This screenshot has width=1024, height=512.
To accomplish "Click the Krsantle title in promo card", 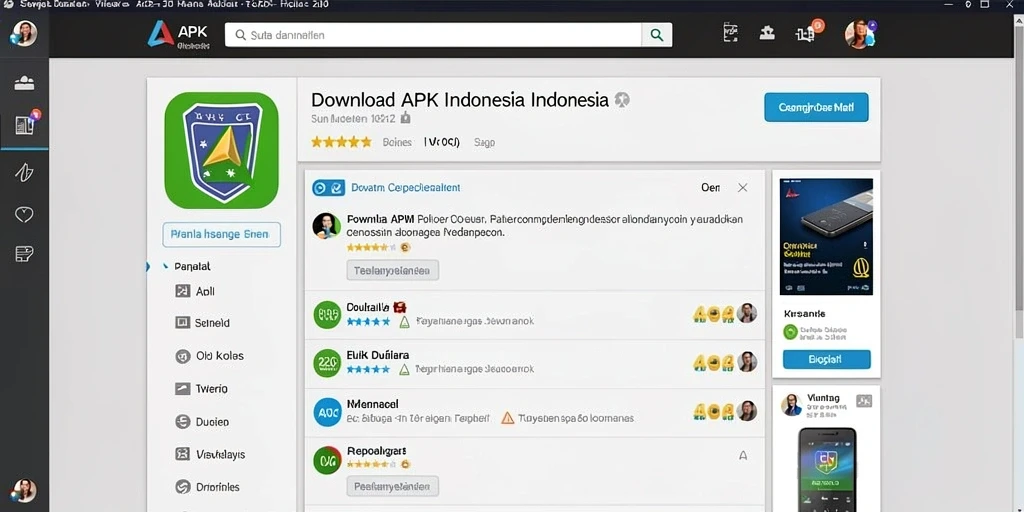I will tap(805, 313).
